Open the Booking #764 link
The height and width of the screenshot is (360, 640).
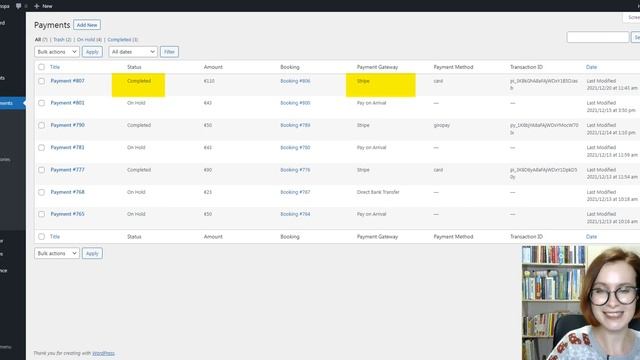(295, 214)
